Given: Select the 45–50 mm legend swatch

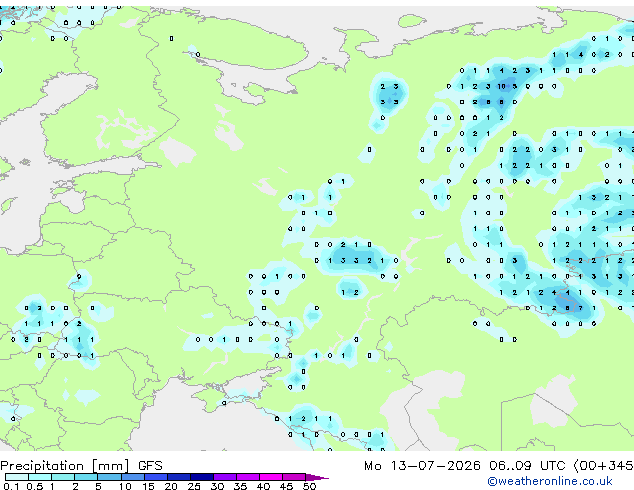Looking at the screenshot, I should (294, 477).
